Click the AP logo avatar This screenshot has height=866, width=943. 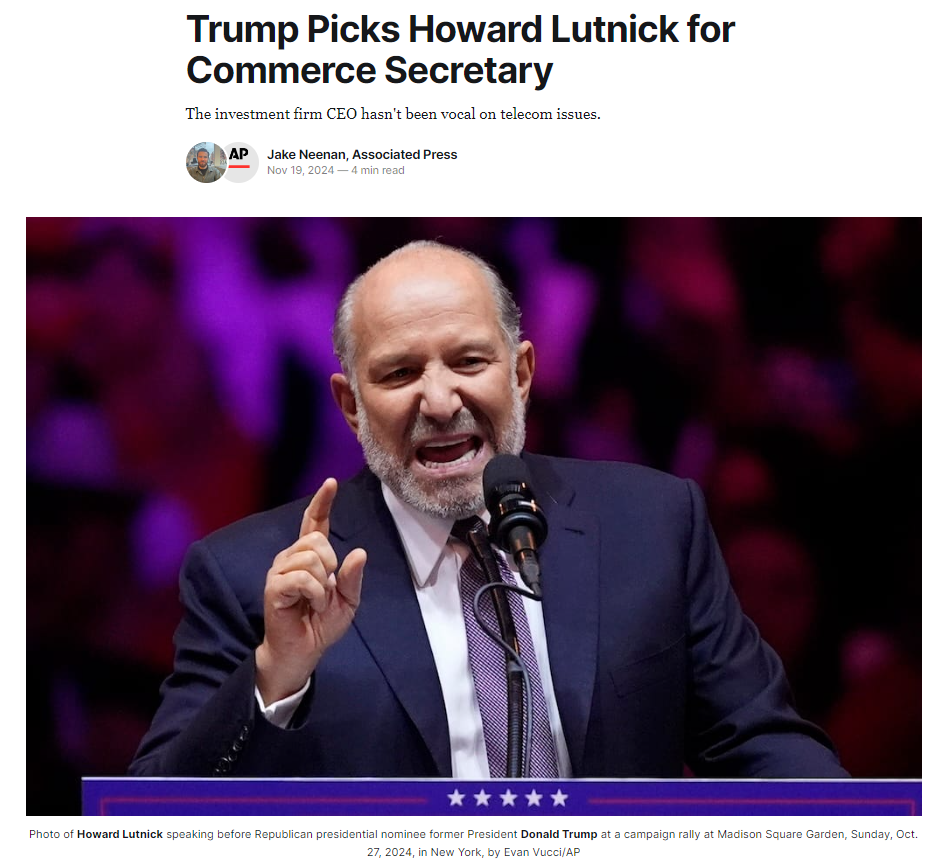[x=240, y=162]
